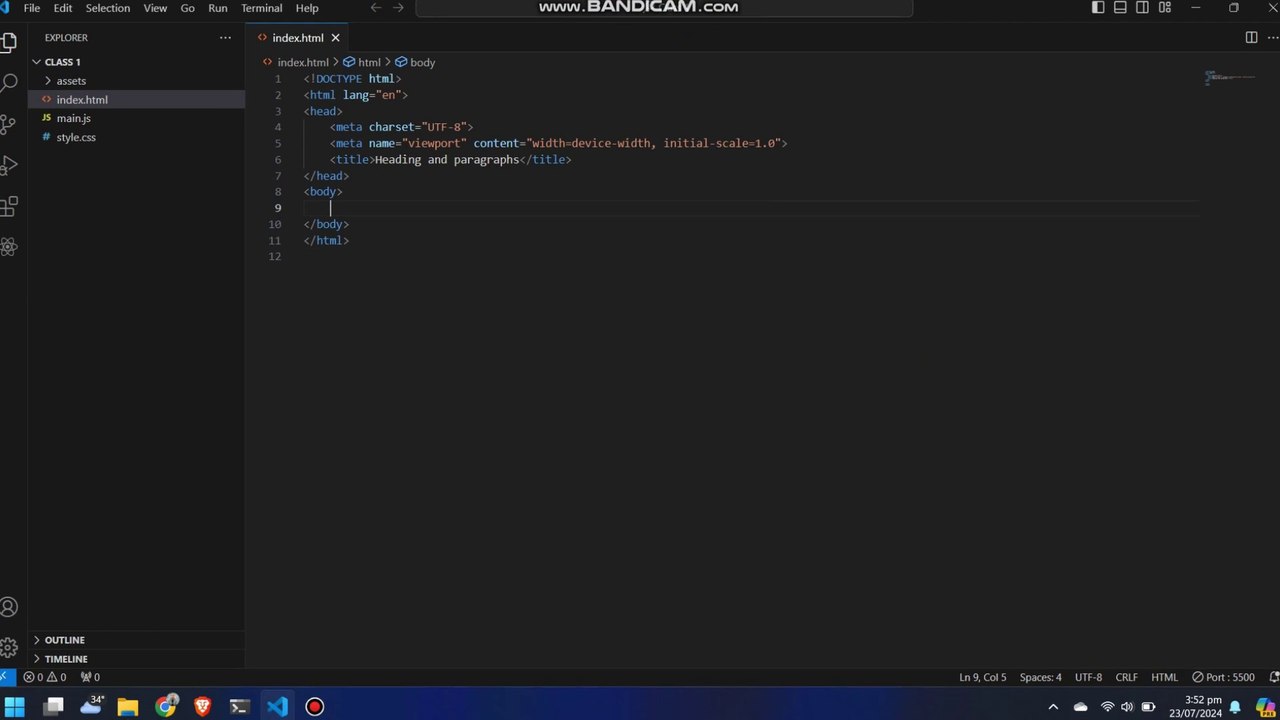Click the HTML language mode selector
This screenshot has height=720, width=1280.
pyautogui.click(x=1165, y=677)
